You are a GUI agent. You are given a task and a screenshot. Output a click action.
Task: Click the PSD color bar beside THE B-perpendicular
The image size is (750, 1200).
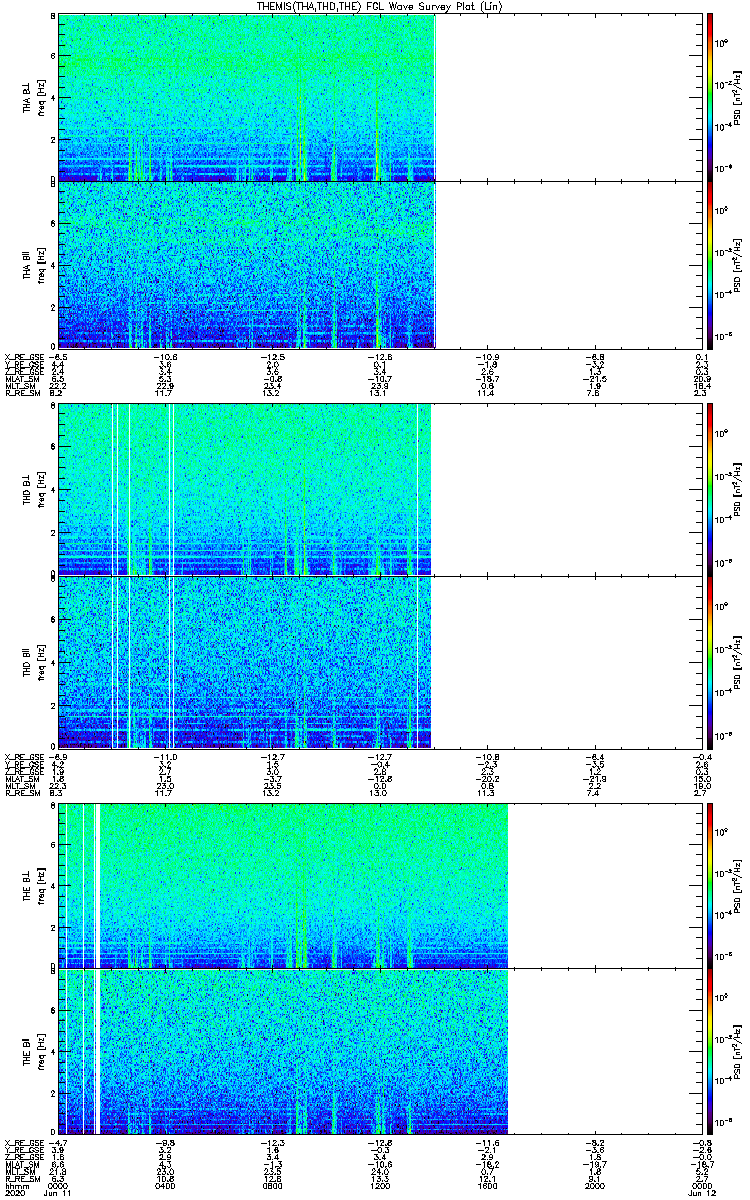[710, 885]
